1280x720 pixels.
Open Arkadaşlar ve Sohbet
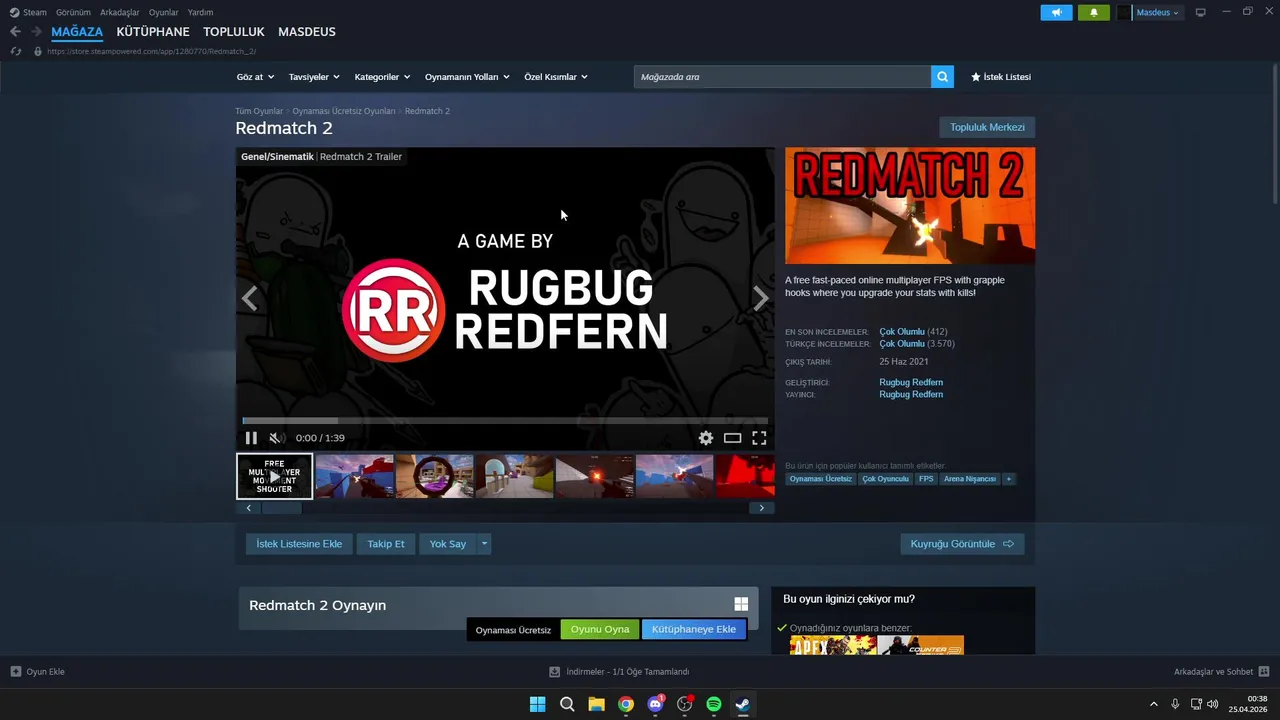1221,672
